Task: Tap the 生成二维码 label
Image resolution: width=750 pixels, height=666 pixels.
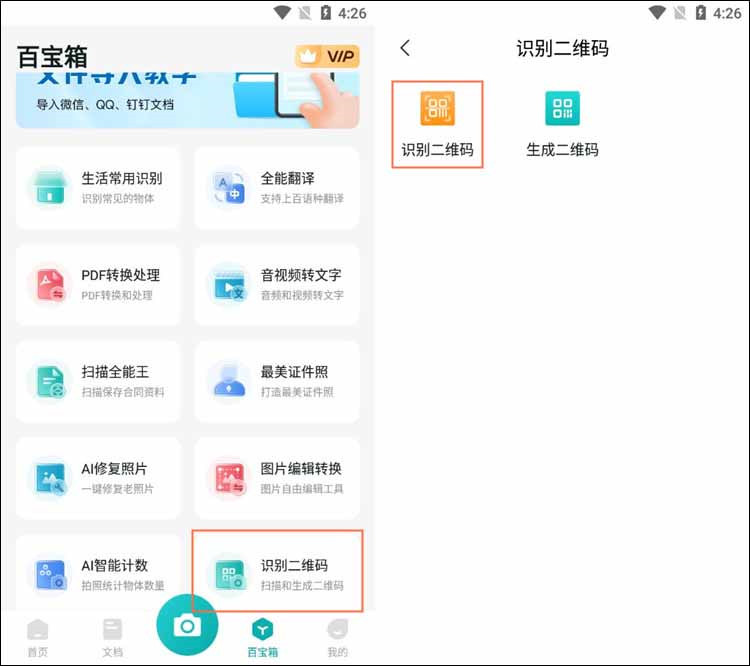Action: [562, 150]
